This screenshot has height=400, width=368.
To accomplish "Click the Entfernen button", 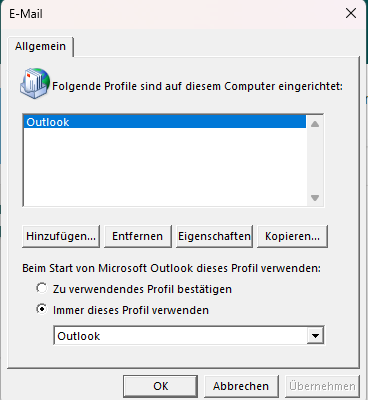I will (138, 236).
